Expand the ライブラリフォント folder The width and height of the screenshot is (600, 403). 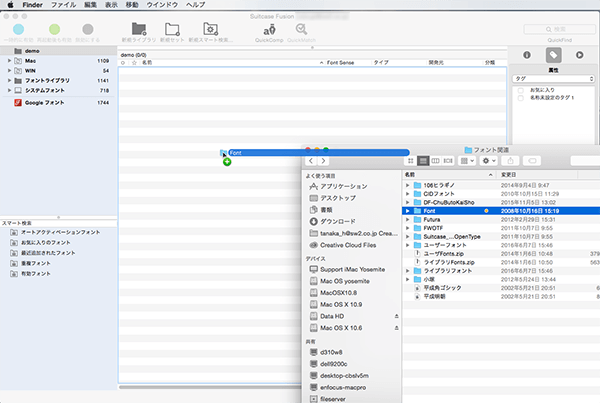[408, 271]
